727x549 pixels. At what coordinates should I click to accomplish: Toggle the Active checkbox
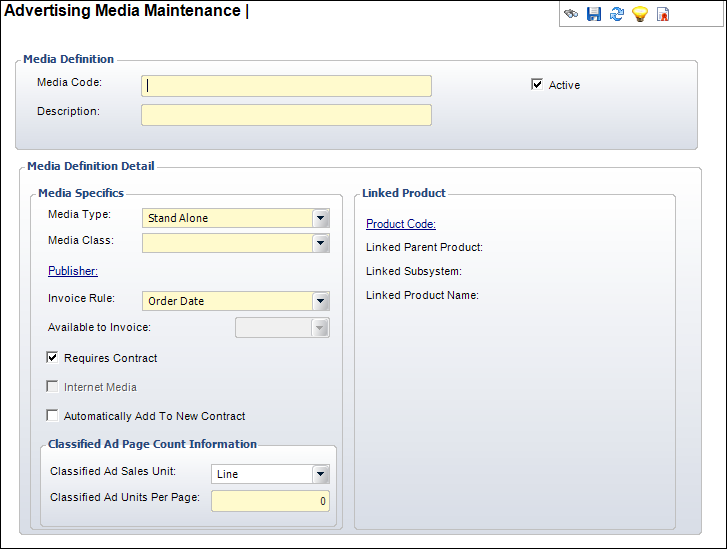point(537,85)
